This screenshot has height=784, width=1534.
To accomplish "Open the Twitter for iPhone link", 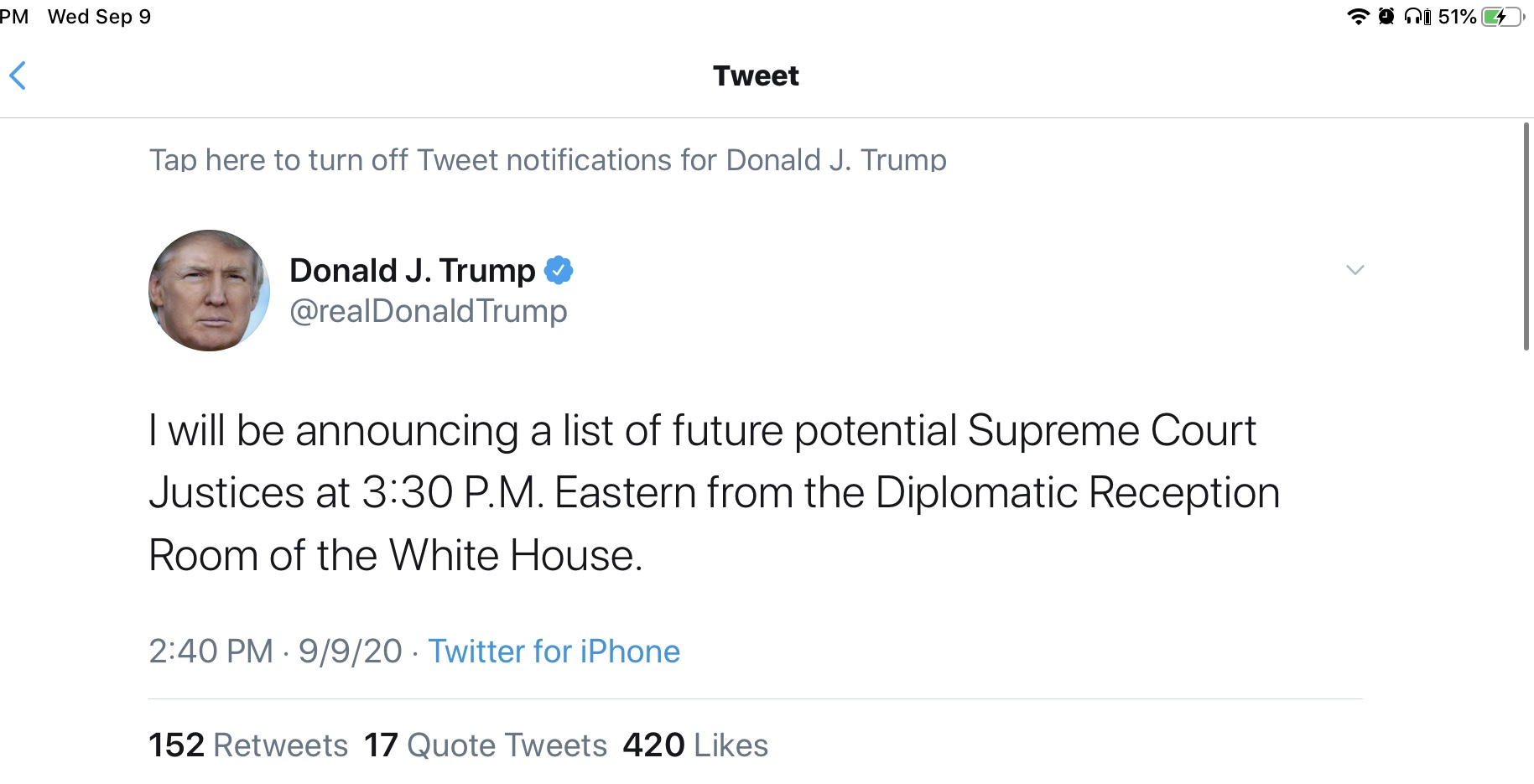I will click(554, 652).
